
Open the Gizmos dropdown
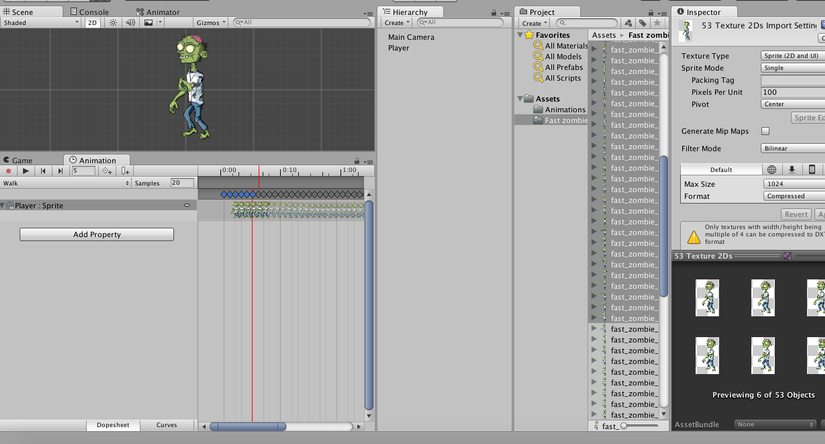click(x=210, y=23)
